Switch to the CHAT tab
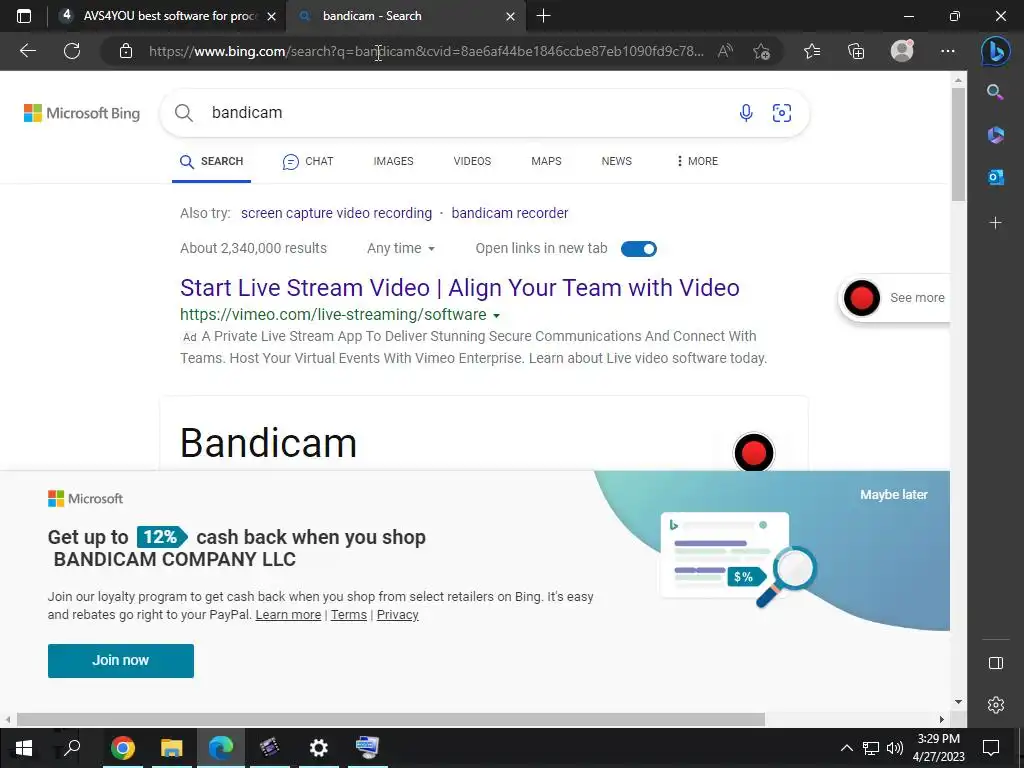Image resolution: width=1024 pixels, height=768 pixels. 308,161
